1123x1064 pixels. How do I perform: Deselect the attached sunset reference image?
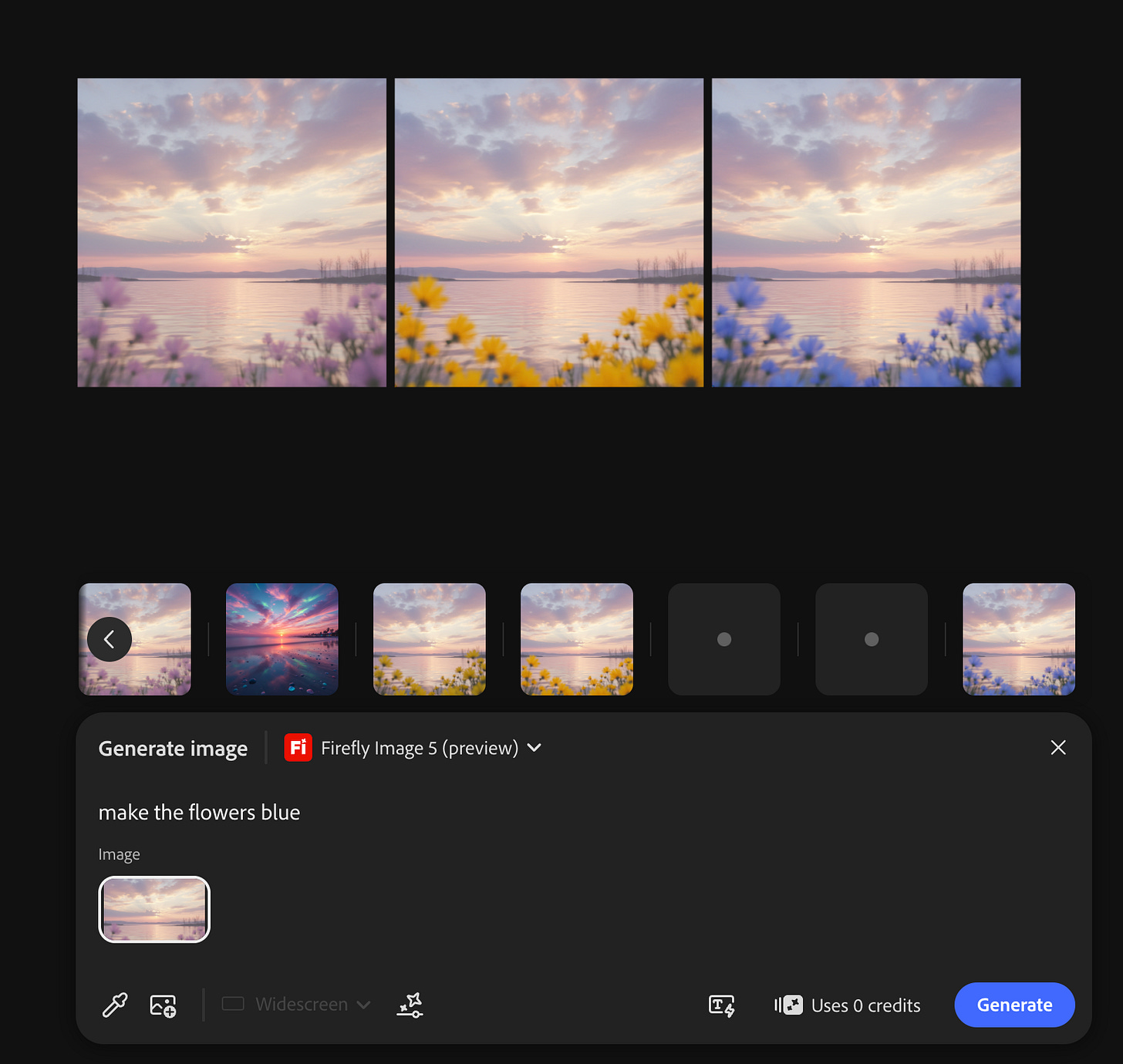pos(153,909)
